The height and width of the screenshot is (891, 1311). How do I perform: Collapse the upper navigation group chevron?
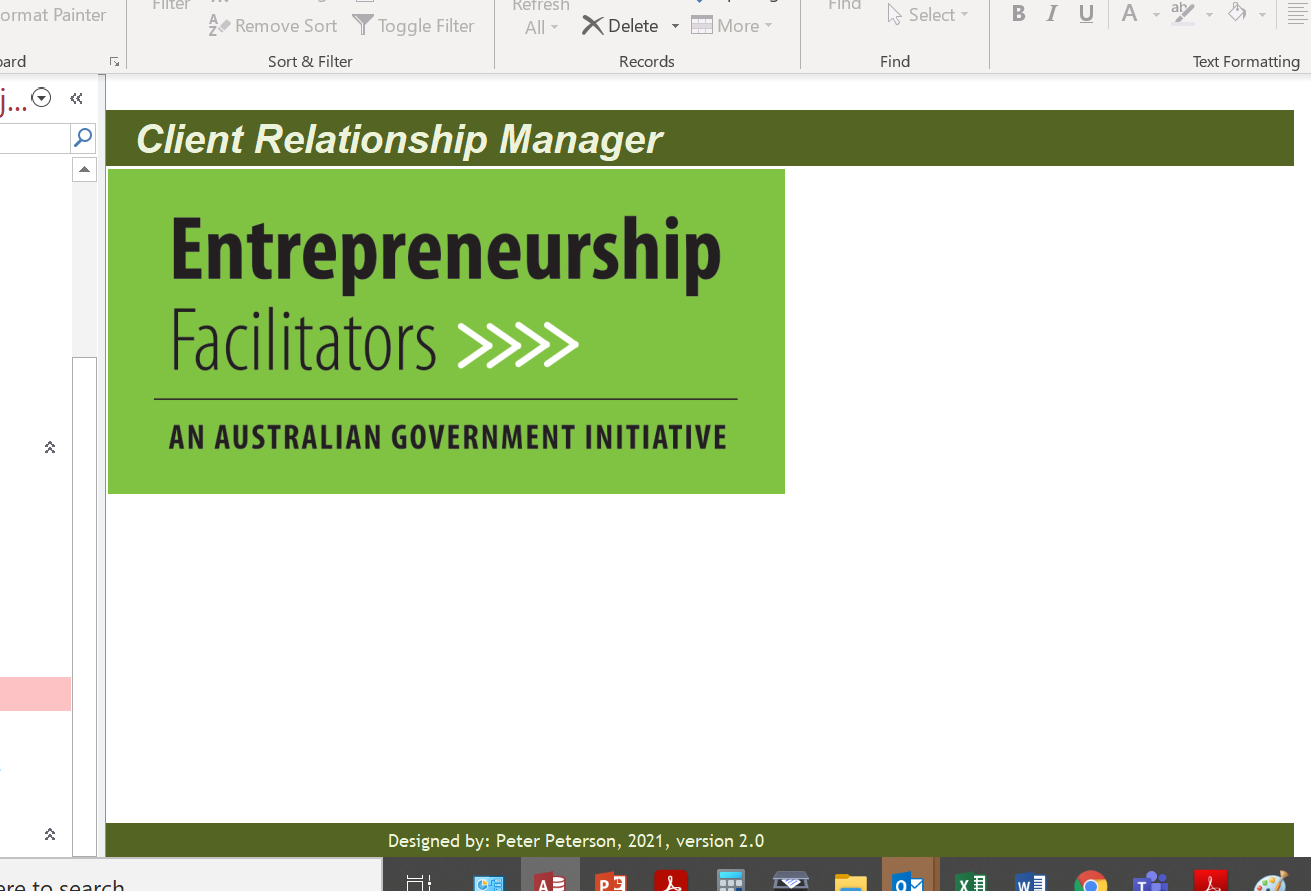click(50, 447)
